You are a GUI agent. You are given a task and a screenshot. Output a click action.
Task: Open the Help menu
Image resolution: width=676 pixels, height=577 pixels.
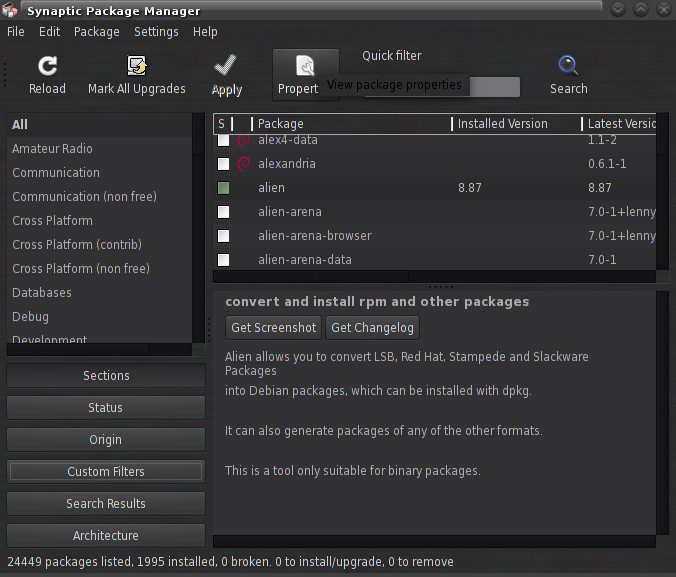pyautogui.click(x=205, y=31)
